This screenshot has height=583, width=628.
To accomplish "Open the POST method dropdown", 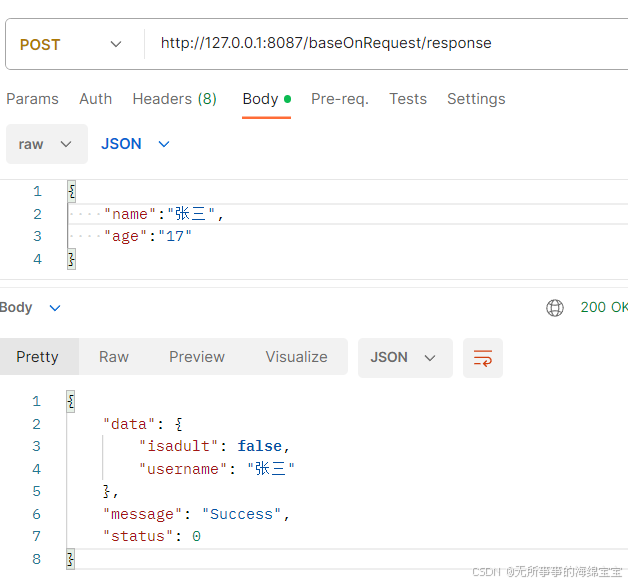I will coord(70,44).
